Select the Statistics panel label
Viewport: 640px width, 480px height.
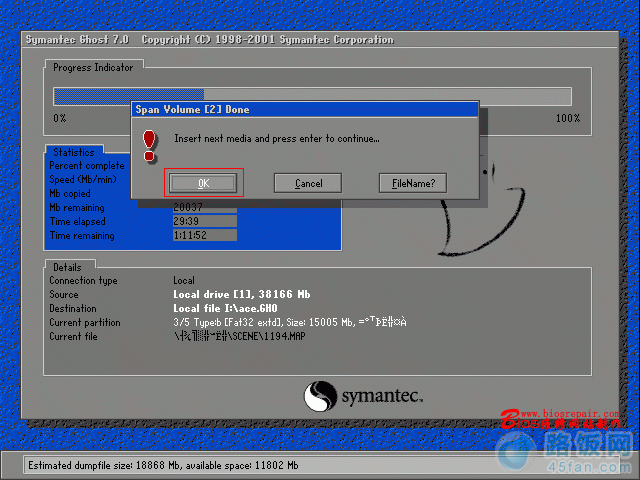point(73,152)
